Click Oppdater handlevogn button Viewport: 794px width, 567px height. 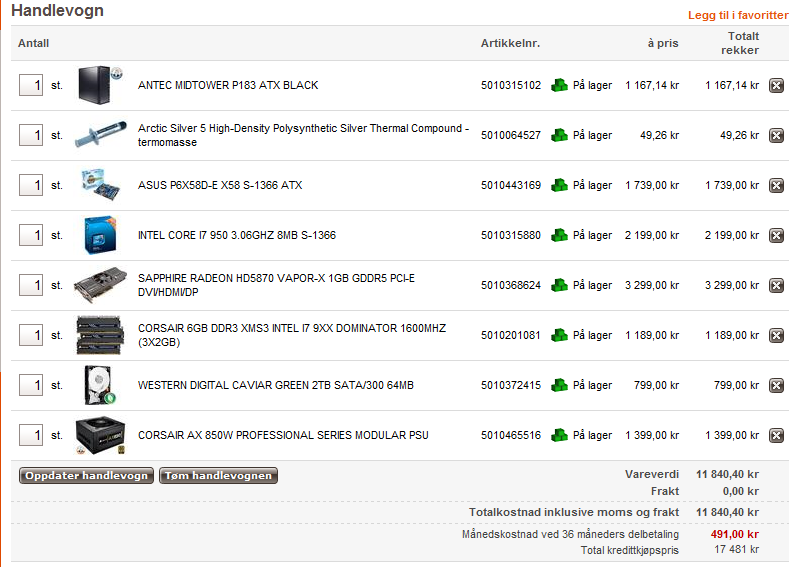point(86,475)
